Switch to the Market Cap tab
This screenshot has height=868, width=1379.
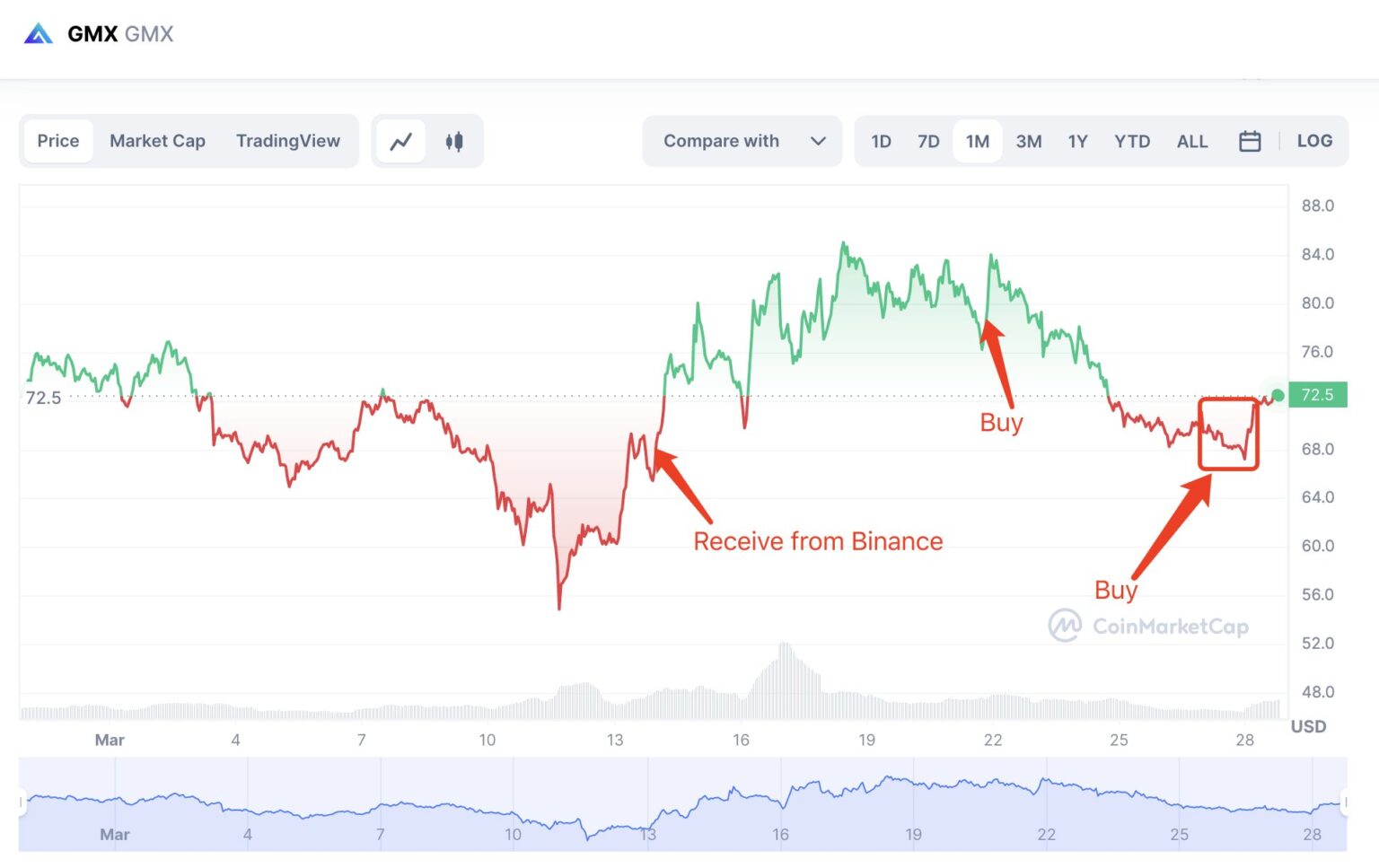(x=157, y=141)
